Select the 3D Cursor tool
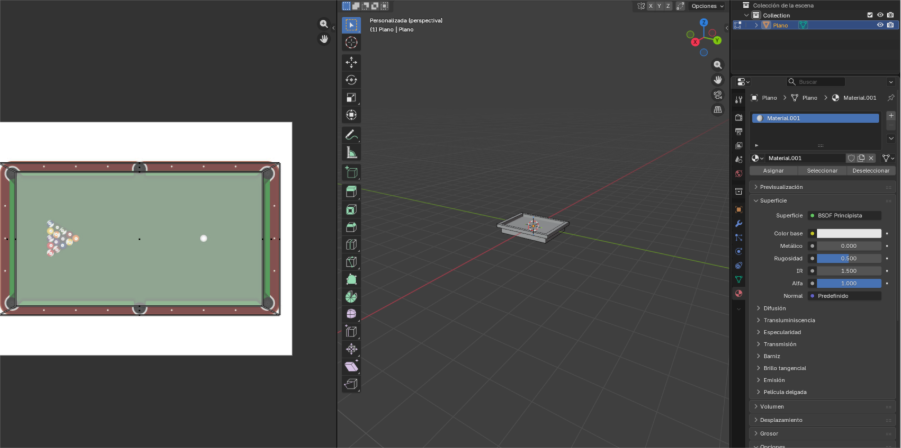901x448 pixels. click(351, 43)
